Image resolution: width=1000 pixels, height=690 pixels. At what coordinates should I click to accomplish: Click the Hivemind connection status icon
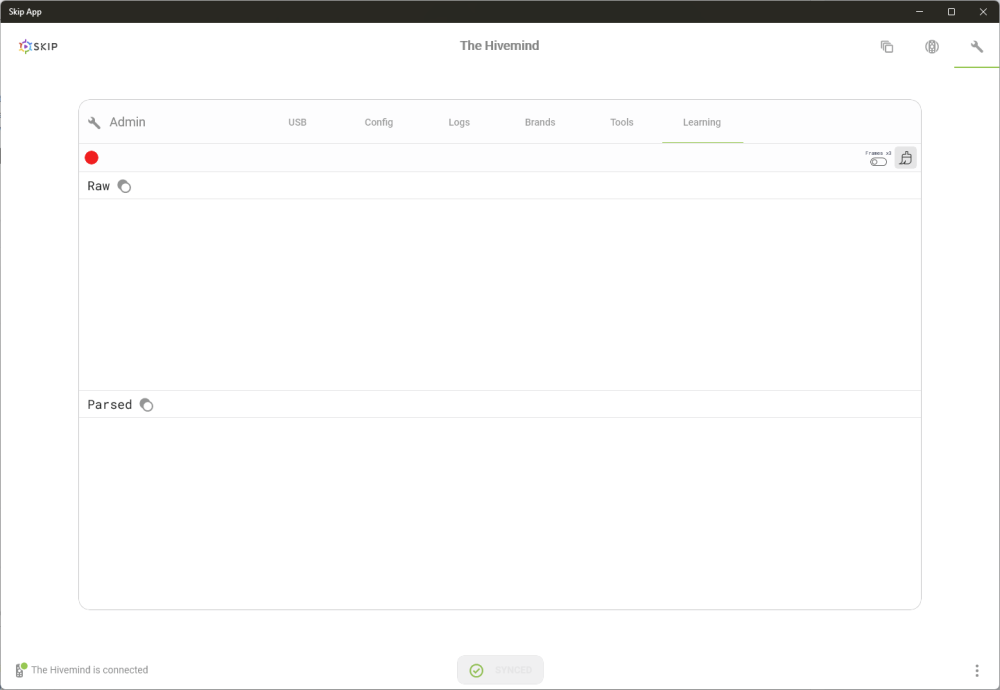pyautogui.click(x=20, y=670)
